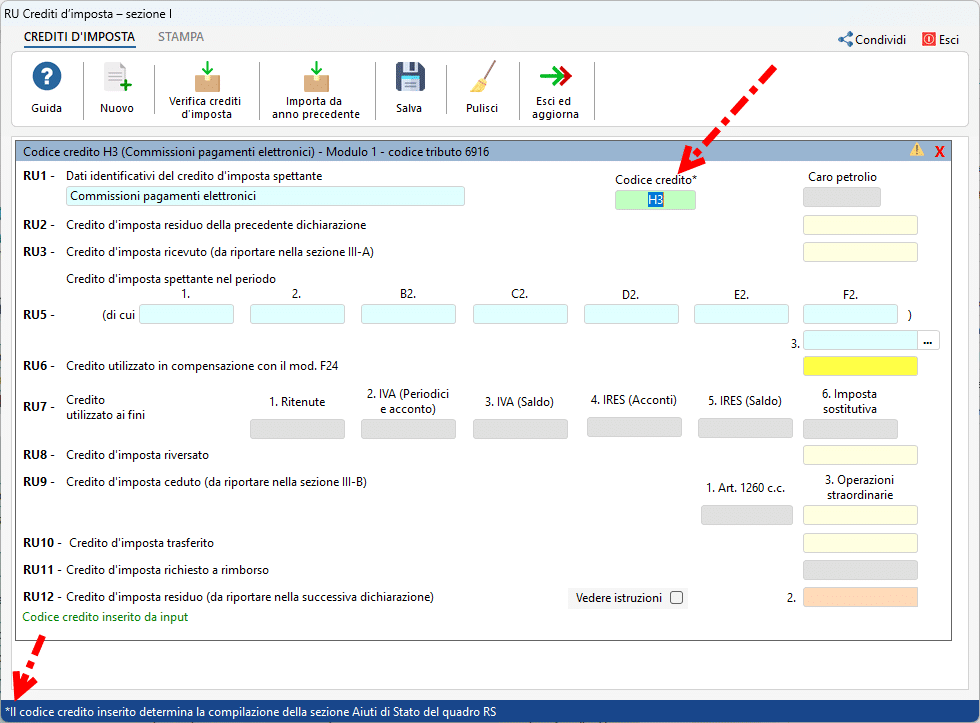Toggle the Vedere istruzioni checkbox
Screen dimensions: 980x723
[x=676, y=597]
